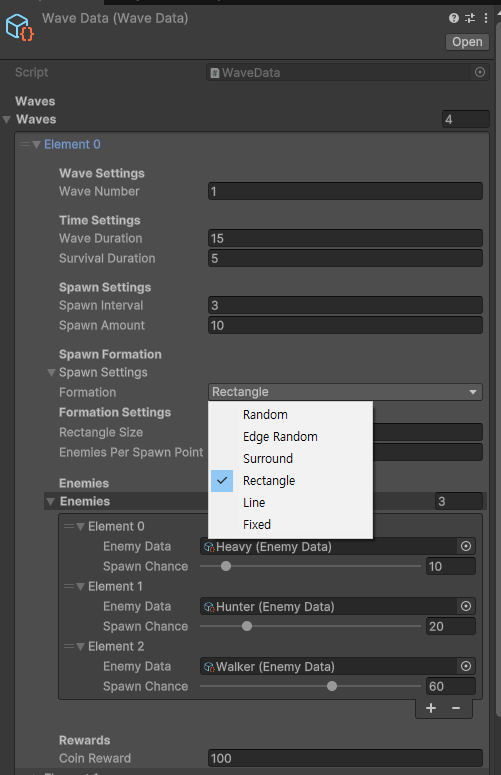Viewport: 501px width, 775px height.
Task: Adjust the Heavy spawn chance slider
Action: [x=310, y=566]
